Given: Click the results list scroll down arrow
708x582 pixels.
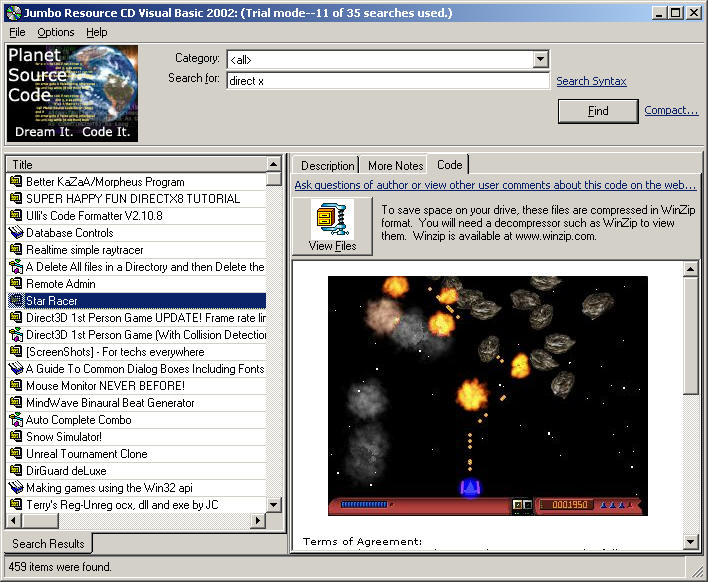Looking at the screenshot, I should tap(274, 504).
